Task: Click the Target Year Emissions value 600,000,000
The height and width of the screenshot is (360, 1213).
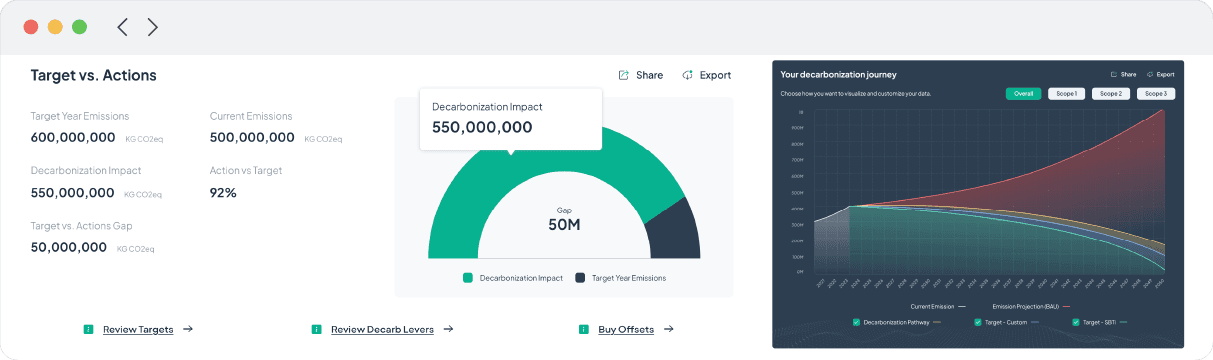Action: click(73, 137)
